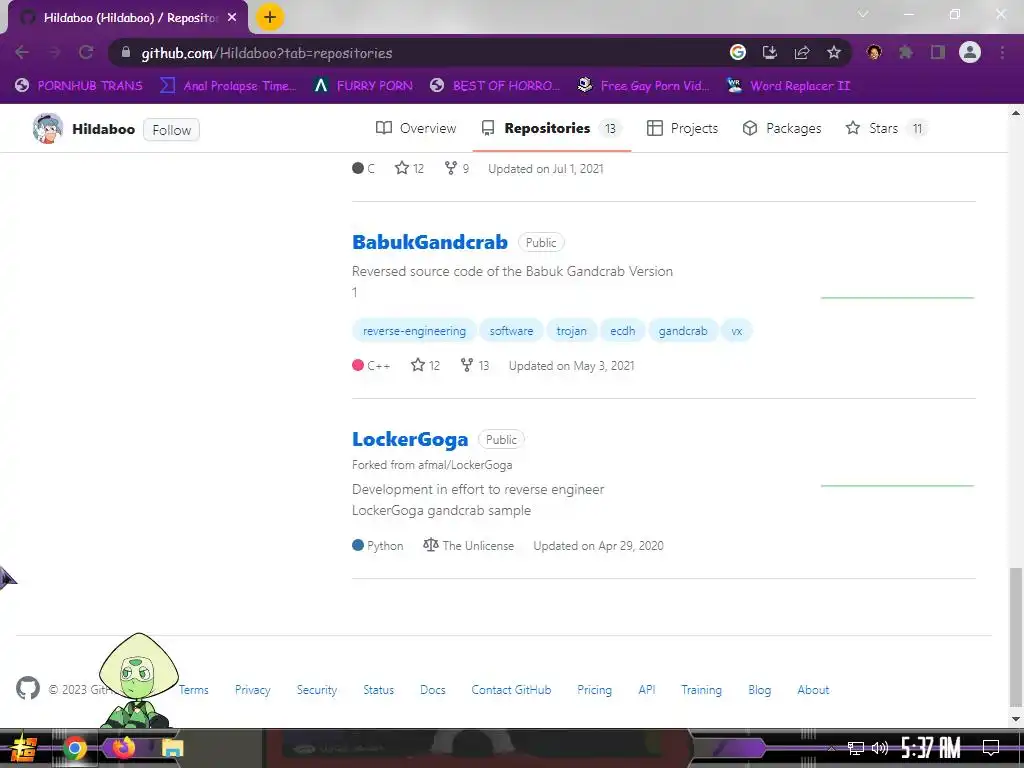Image resolution: width=1024 pixels, height=768 pixels.
Task: Select the gandcrab topic tag
Action: (x=682, y=331)
